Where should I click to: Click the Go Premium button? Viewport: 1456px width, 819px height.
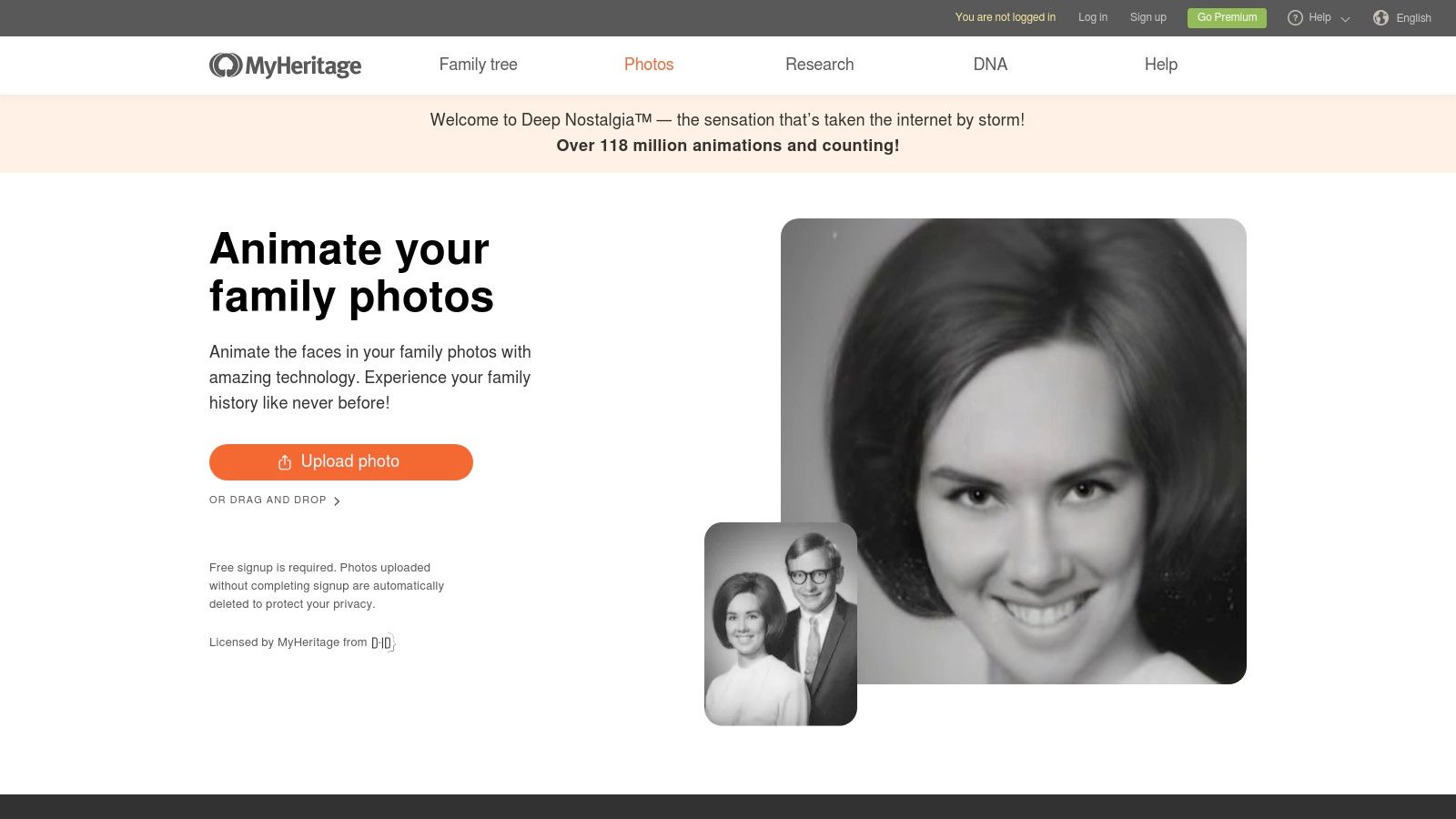click(x=1226, y=17)
